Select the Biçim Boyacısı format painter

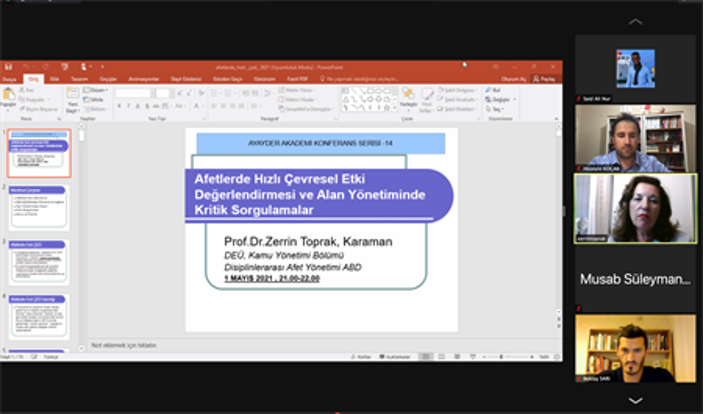[39, 109]
